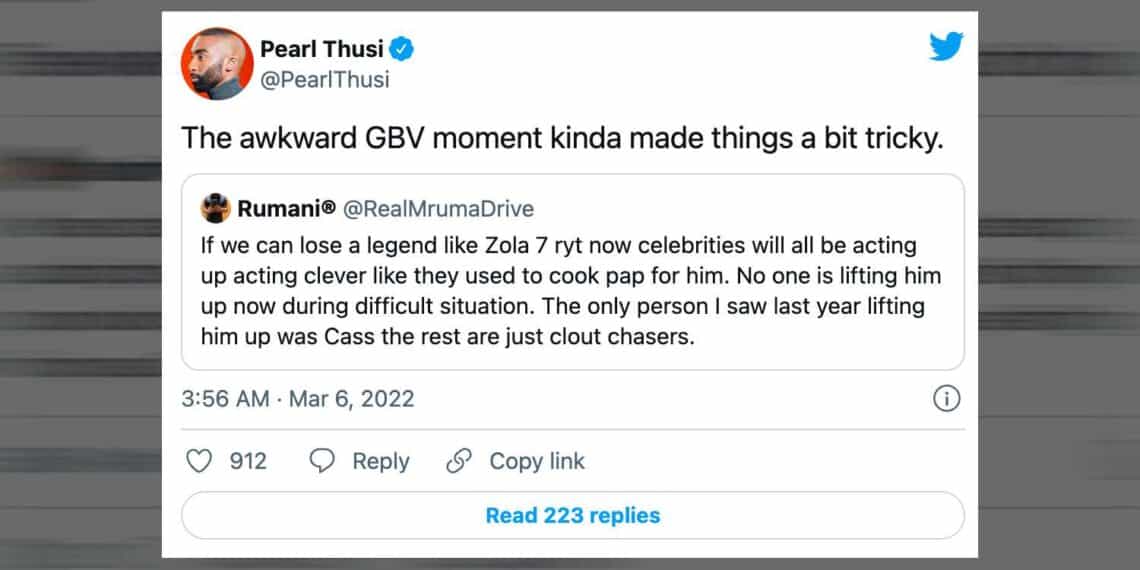Like the tweet with heart icon
Screen dimensions: 1140x570
click(x=201, y=461)
